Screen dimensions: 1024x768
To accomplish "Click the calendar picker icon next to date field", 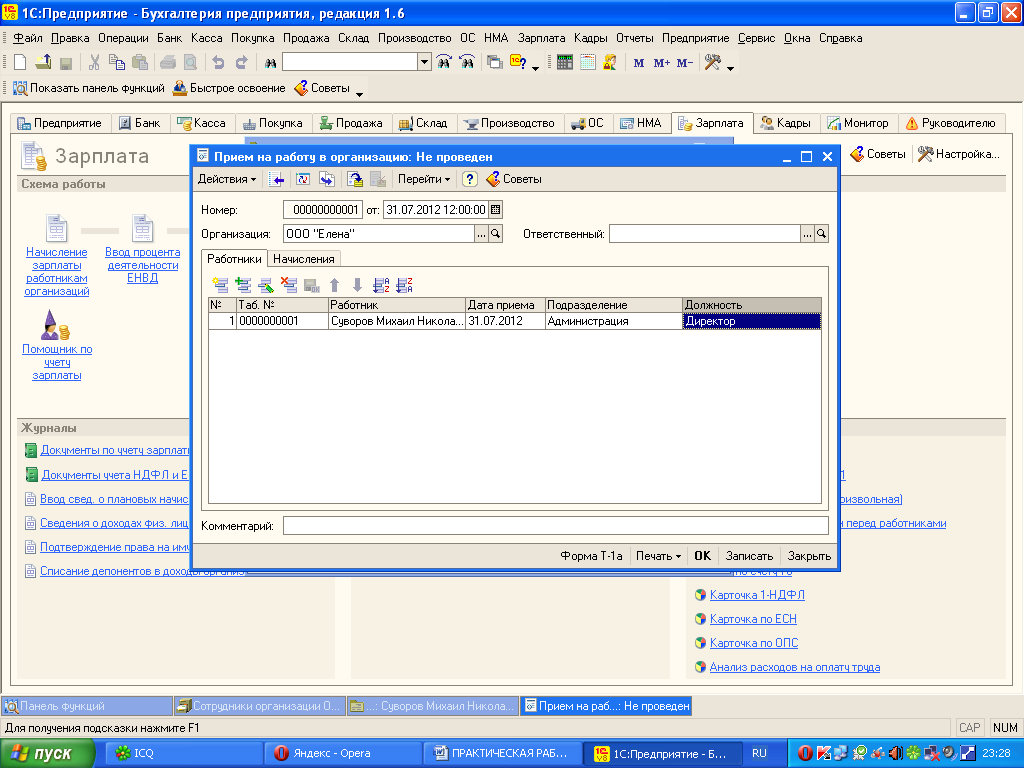I will (496, 210).
